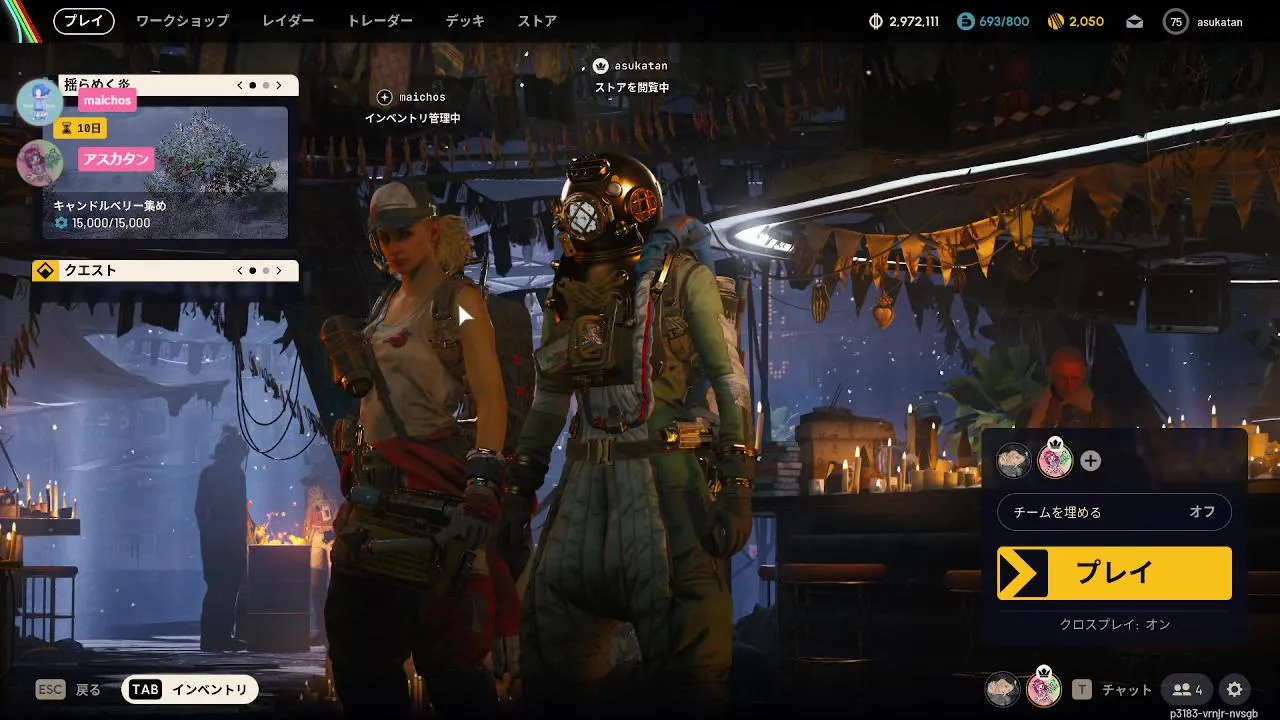1280x720 pixels.
Task: Add a party member with plus button
Action: click(1091, 461)
